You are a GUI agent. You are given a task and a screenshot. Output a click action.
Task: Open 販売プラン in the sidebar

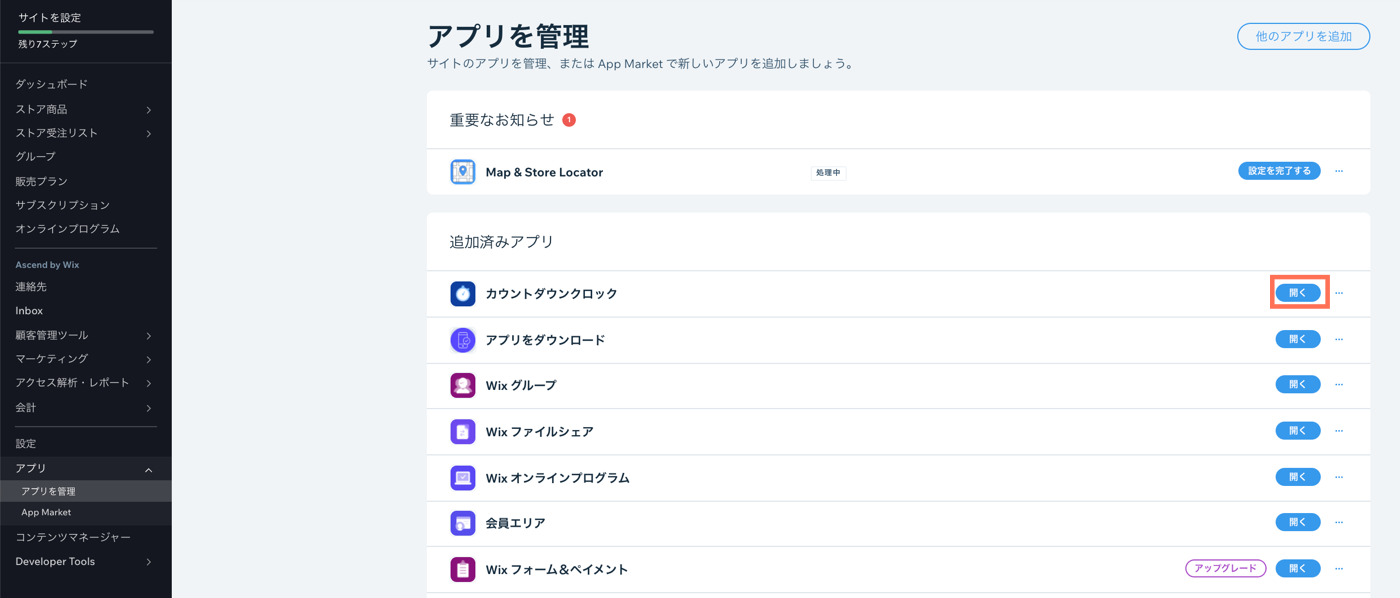click(41, 181)
